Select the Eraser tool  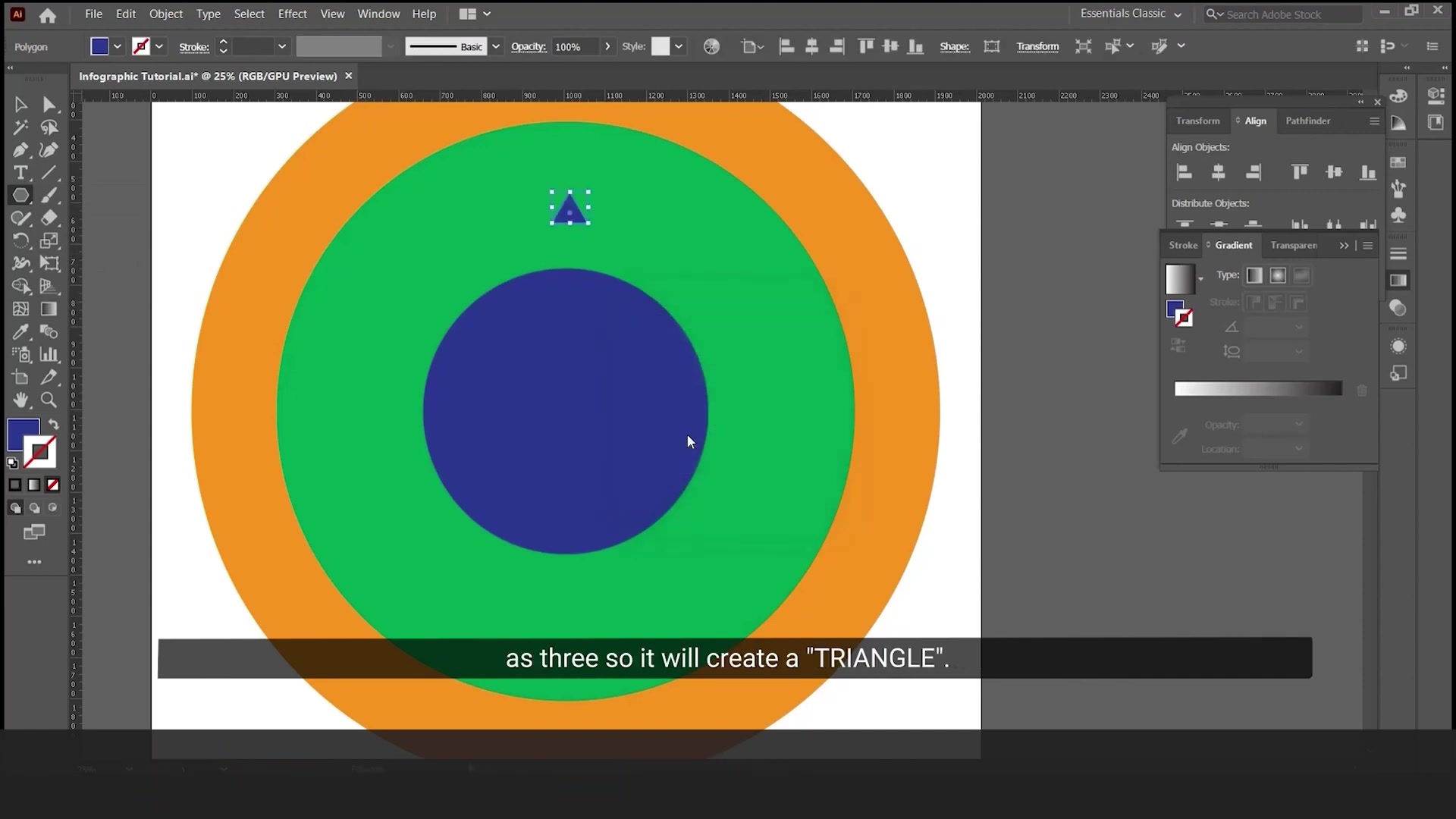(49, 218)
